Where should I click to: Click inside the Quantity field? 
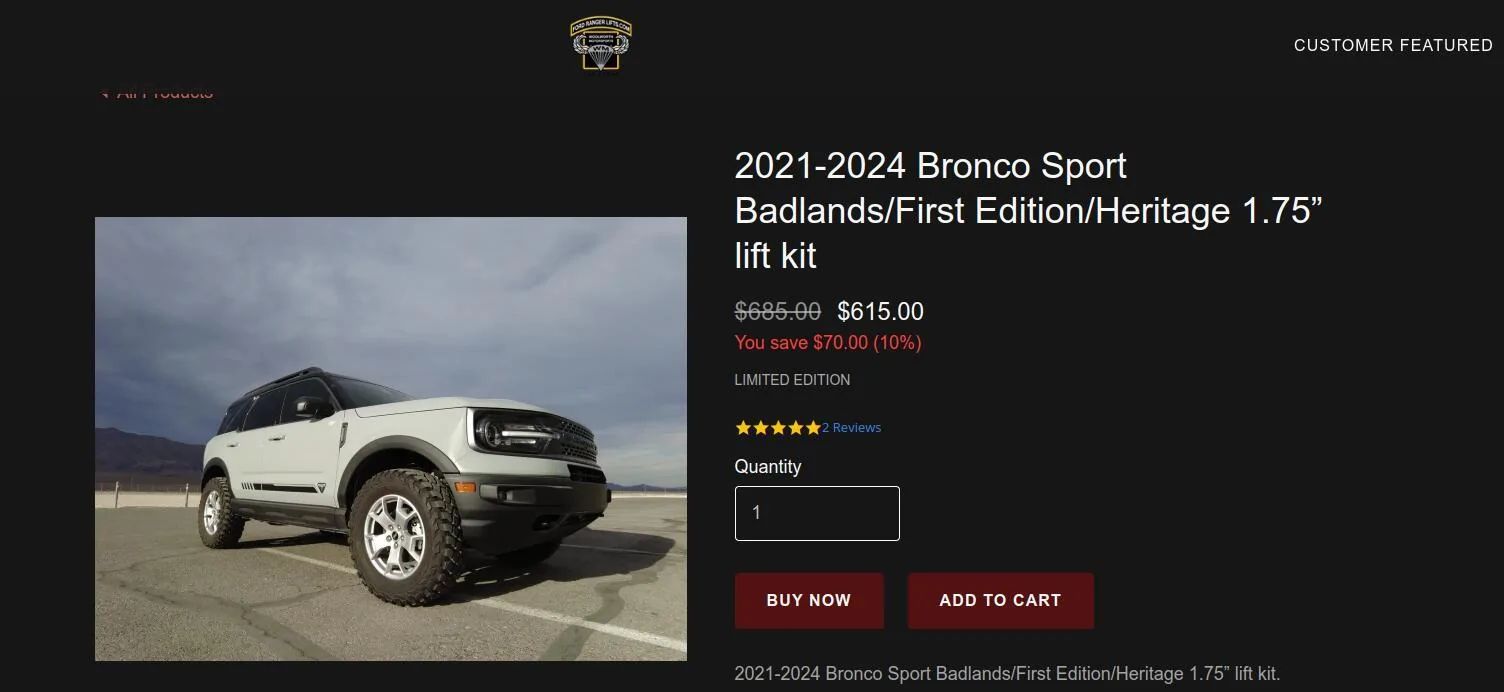[x=816, y=513]
